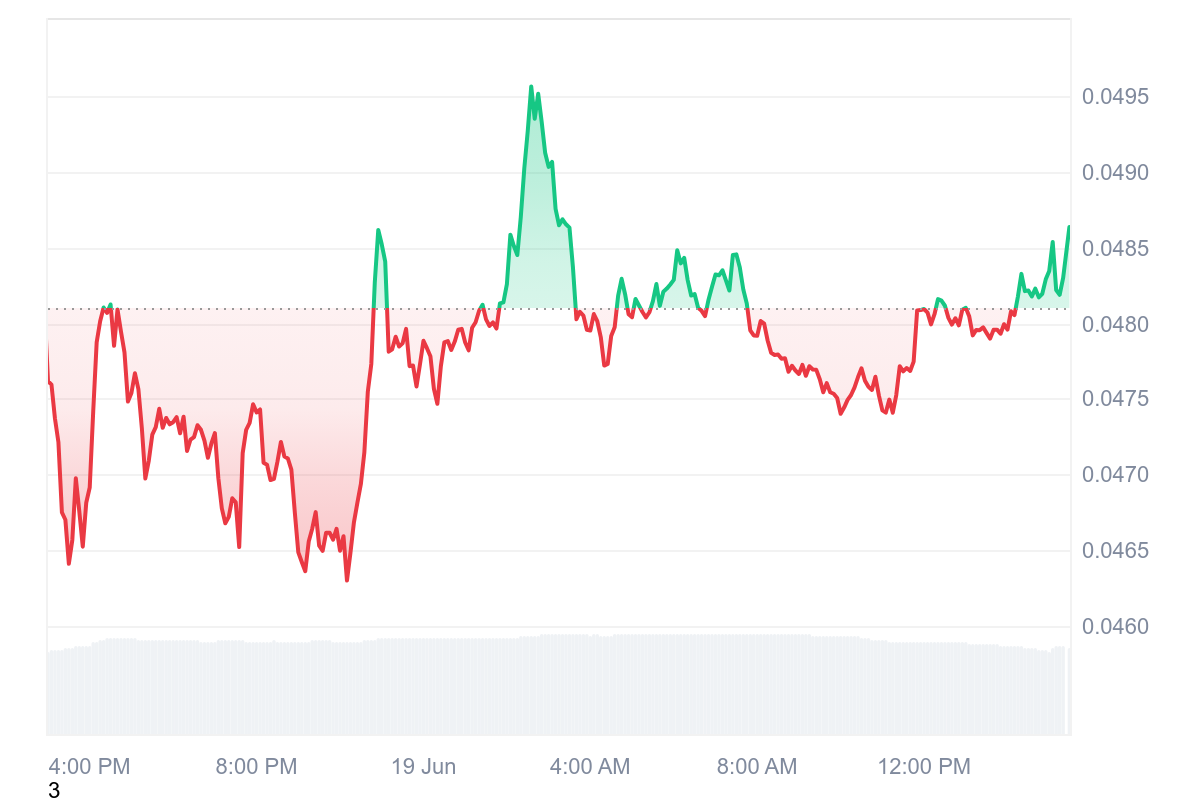The width and height of the screenshot is (1200, 800).
Task: Select the 12:00 PM time label
Action: pos(924,767)
